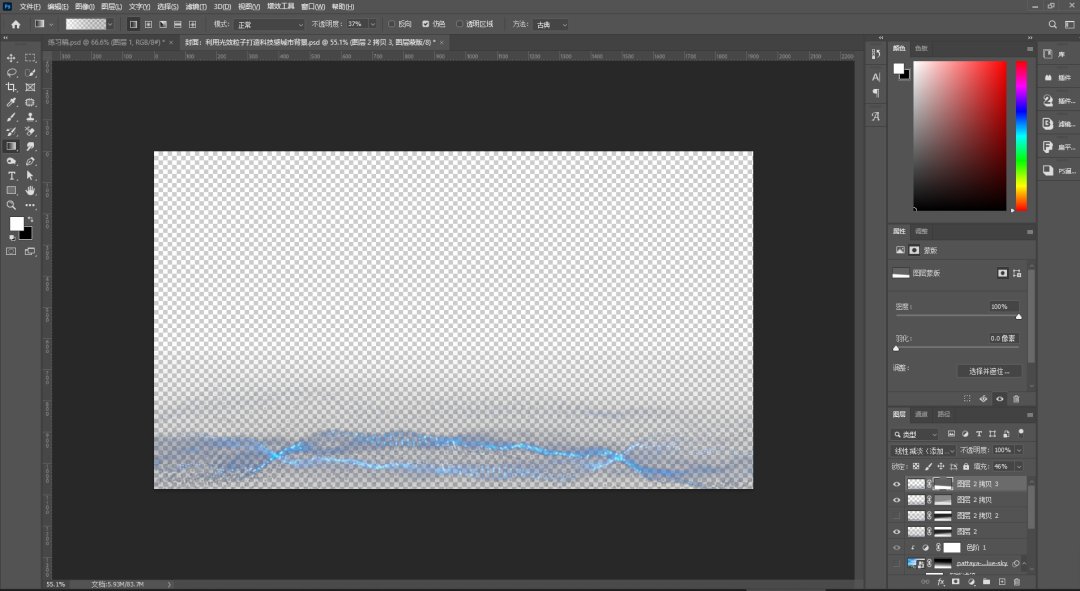Open the 方法 method dropdown in options bar

(x=550, y=24)
